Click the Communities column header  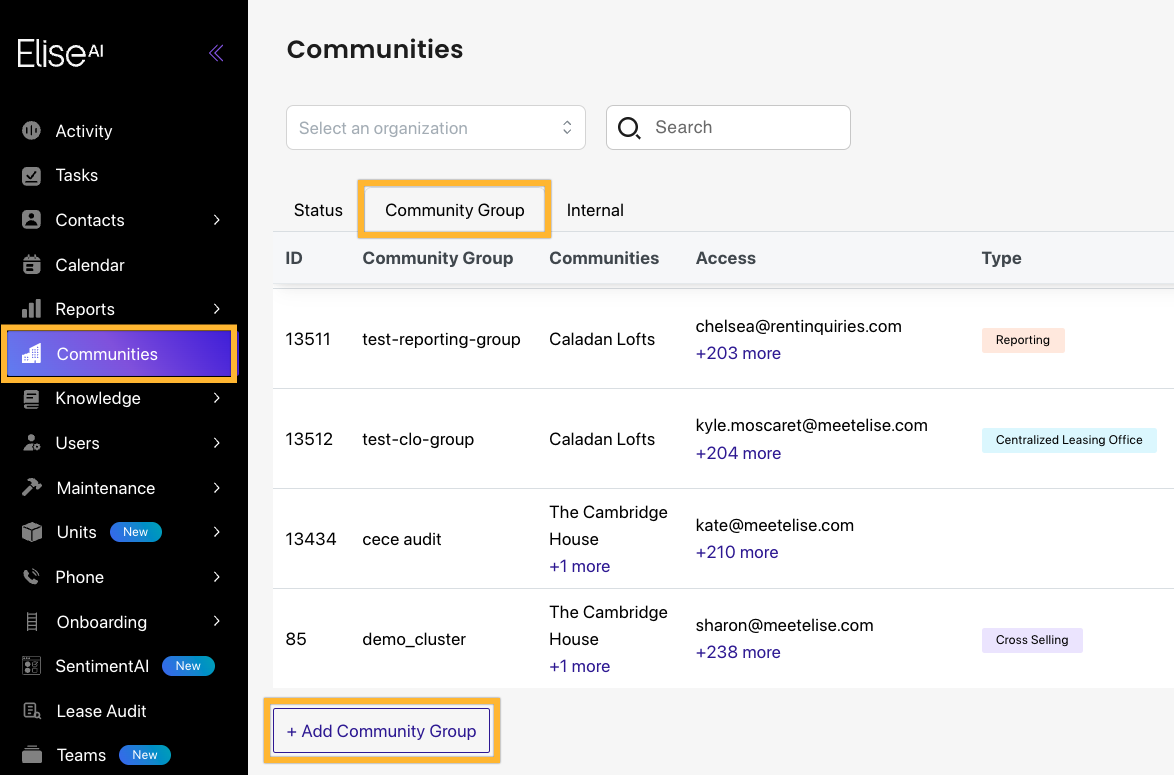point(603,258)
